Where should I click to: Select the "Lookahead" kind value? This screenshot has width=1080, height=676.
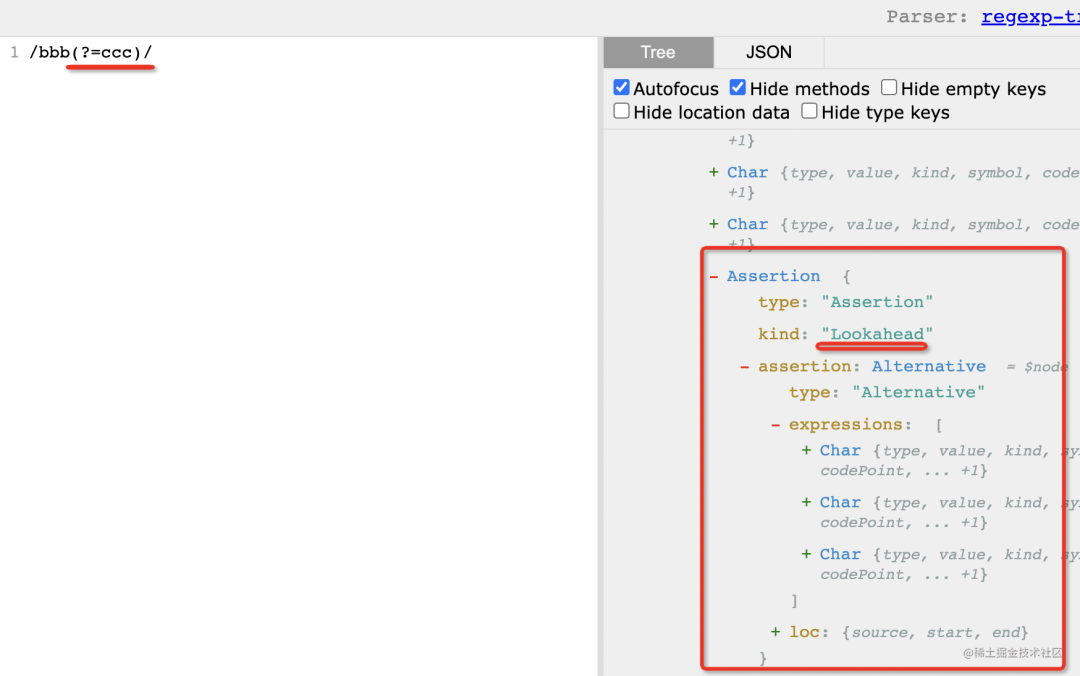876,334
